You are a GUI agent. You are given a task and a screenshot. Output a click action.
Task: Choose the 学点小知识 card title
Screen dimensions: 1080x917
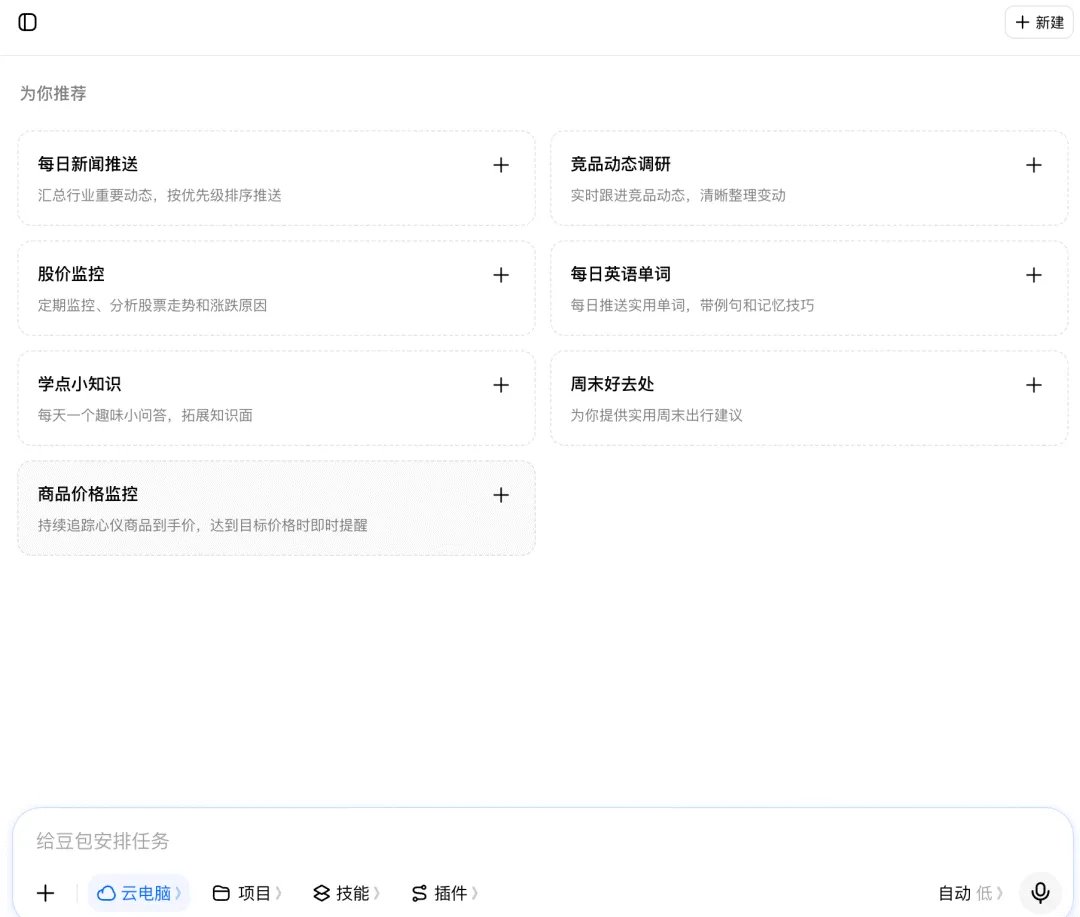(x=79, y=384)
